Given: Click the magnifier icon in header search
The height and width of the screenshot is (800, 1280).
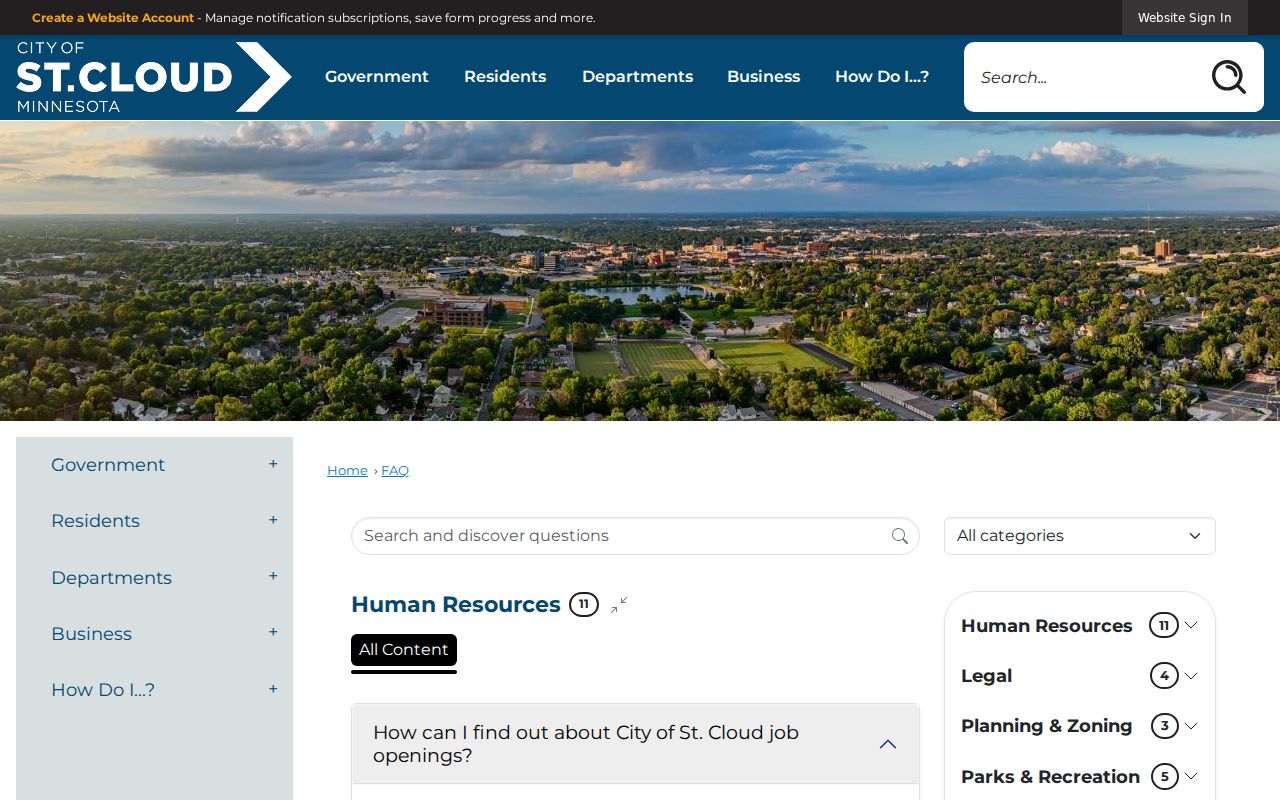Looking at the screenshot, I should pos(1228,77).
